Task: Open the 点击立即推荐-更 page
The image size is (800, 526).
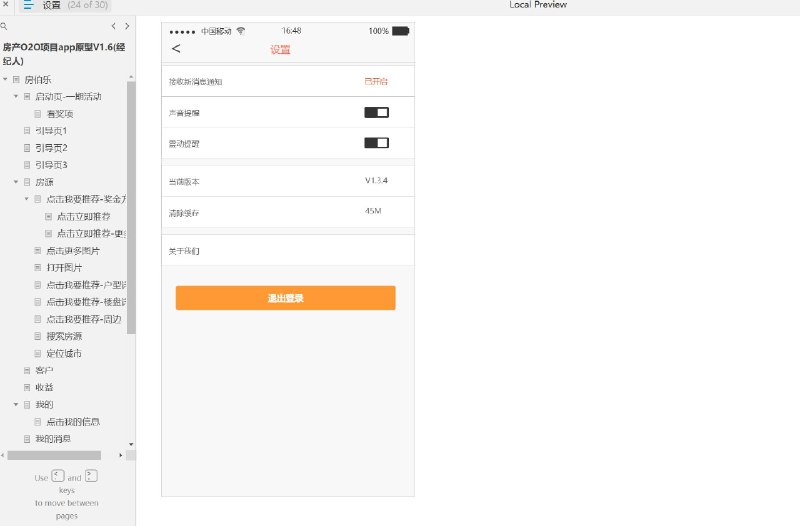Action: point(91,233)
